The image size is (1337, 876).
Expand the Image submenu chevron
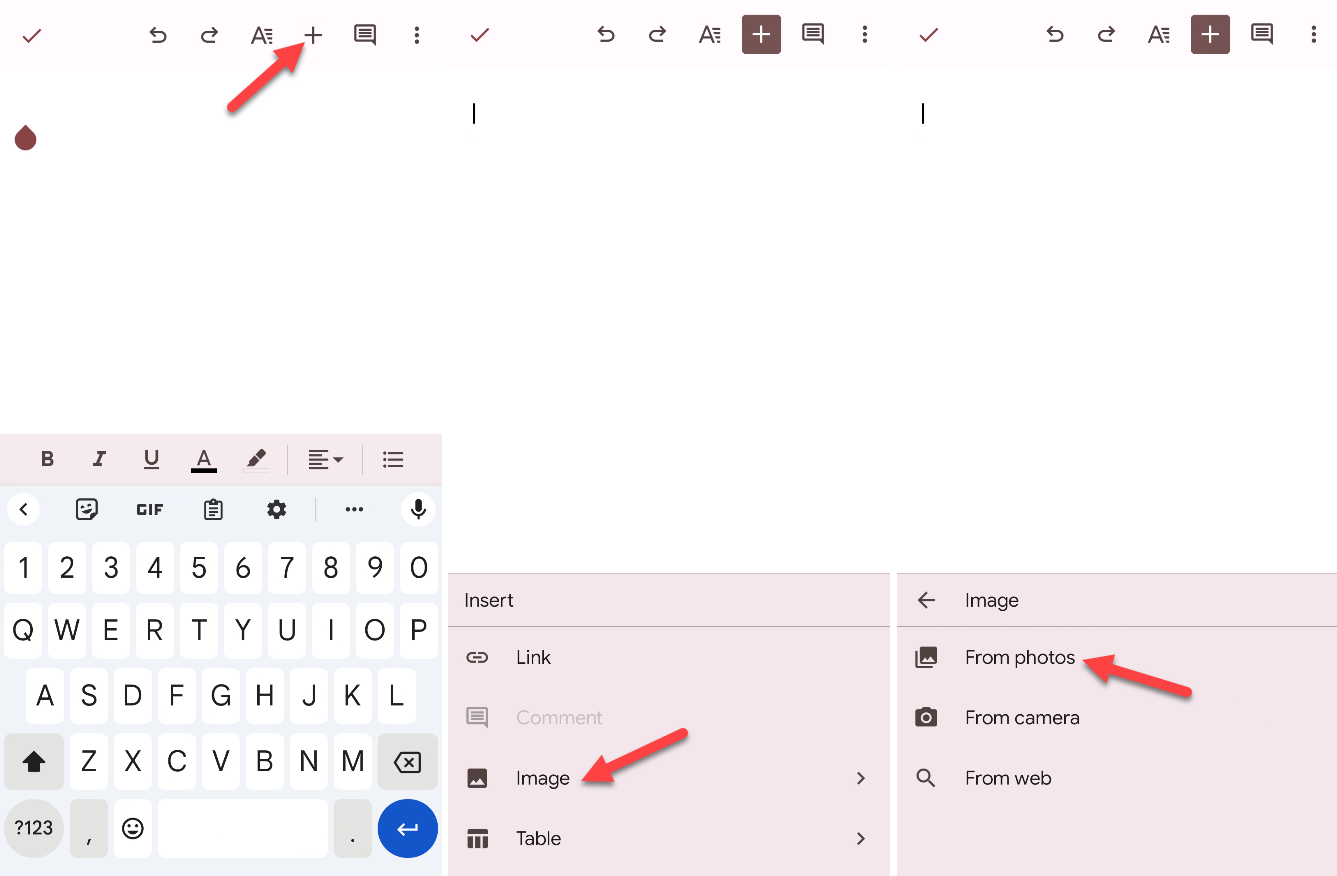point(861,778)
